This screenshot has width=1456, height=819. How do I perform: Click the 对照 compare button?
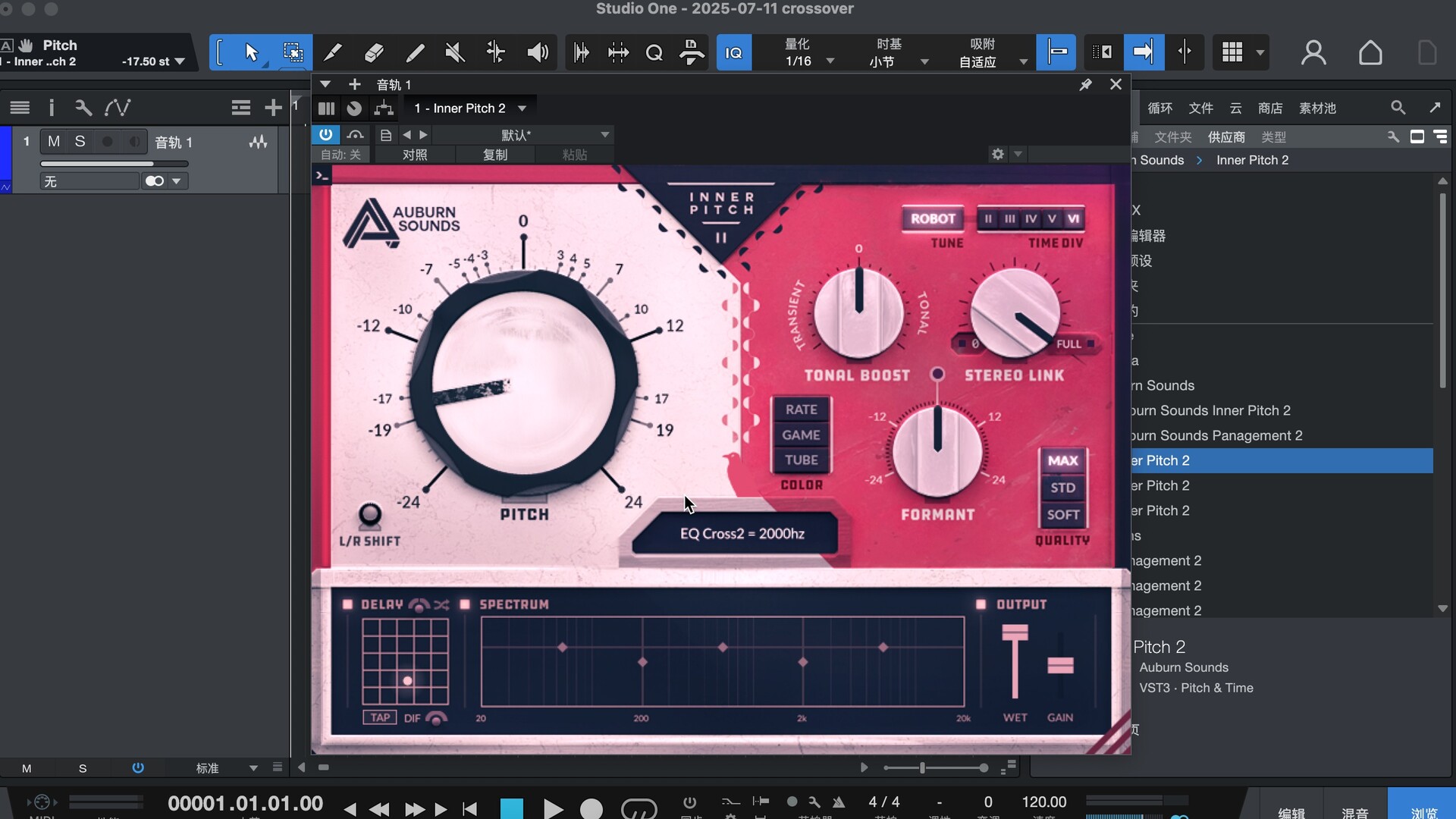(415, 155)
